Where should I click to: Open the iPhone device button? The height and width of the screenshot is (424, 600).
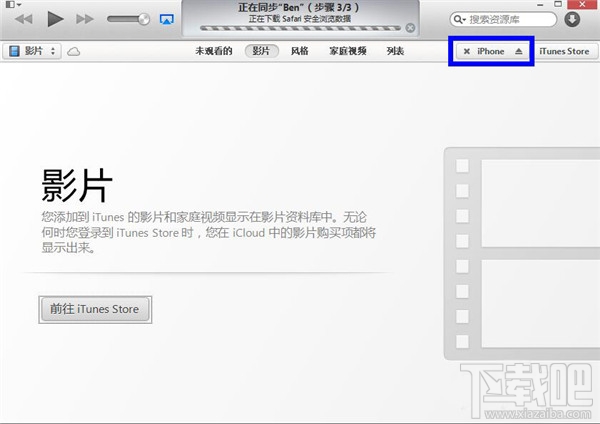pyautogui.click(x=491, y=51)
